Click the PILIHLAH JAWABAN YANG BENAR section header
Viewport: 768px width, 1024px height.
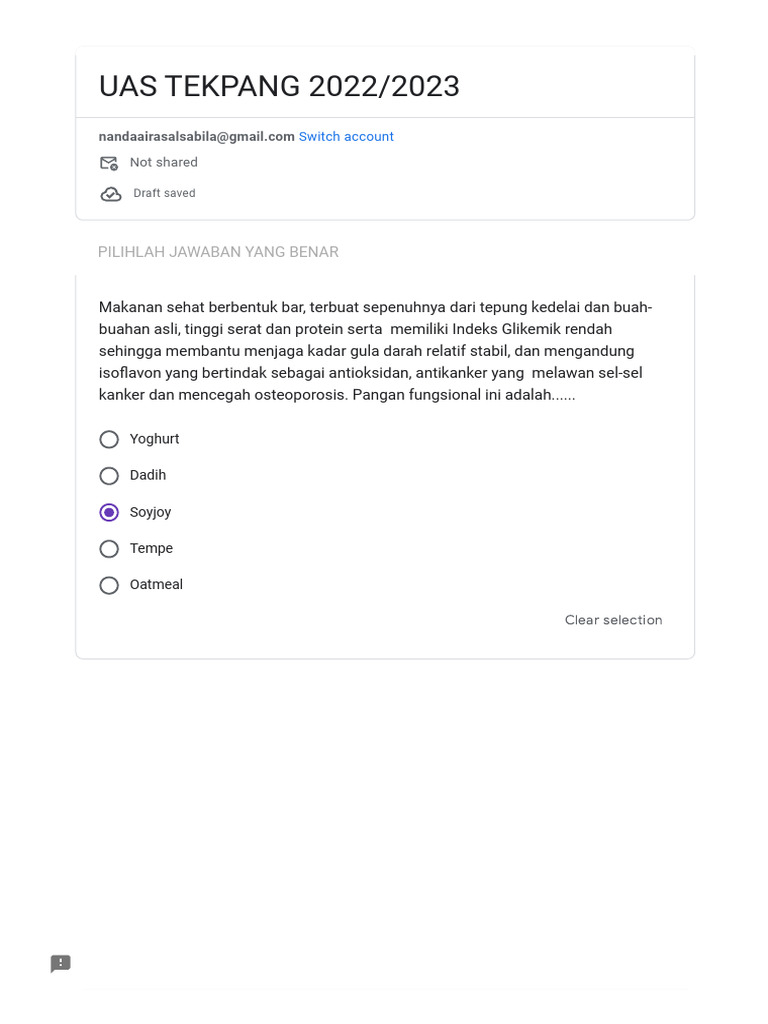pos(218,252)
